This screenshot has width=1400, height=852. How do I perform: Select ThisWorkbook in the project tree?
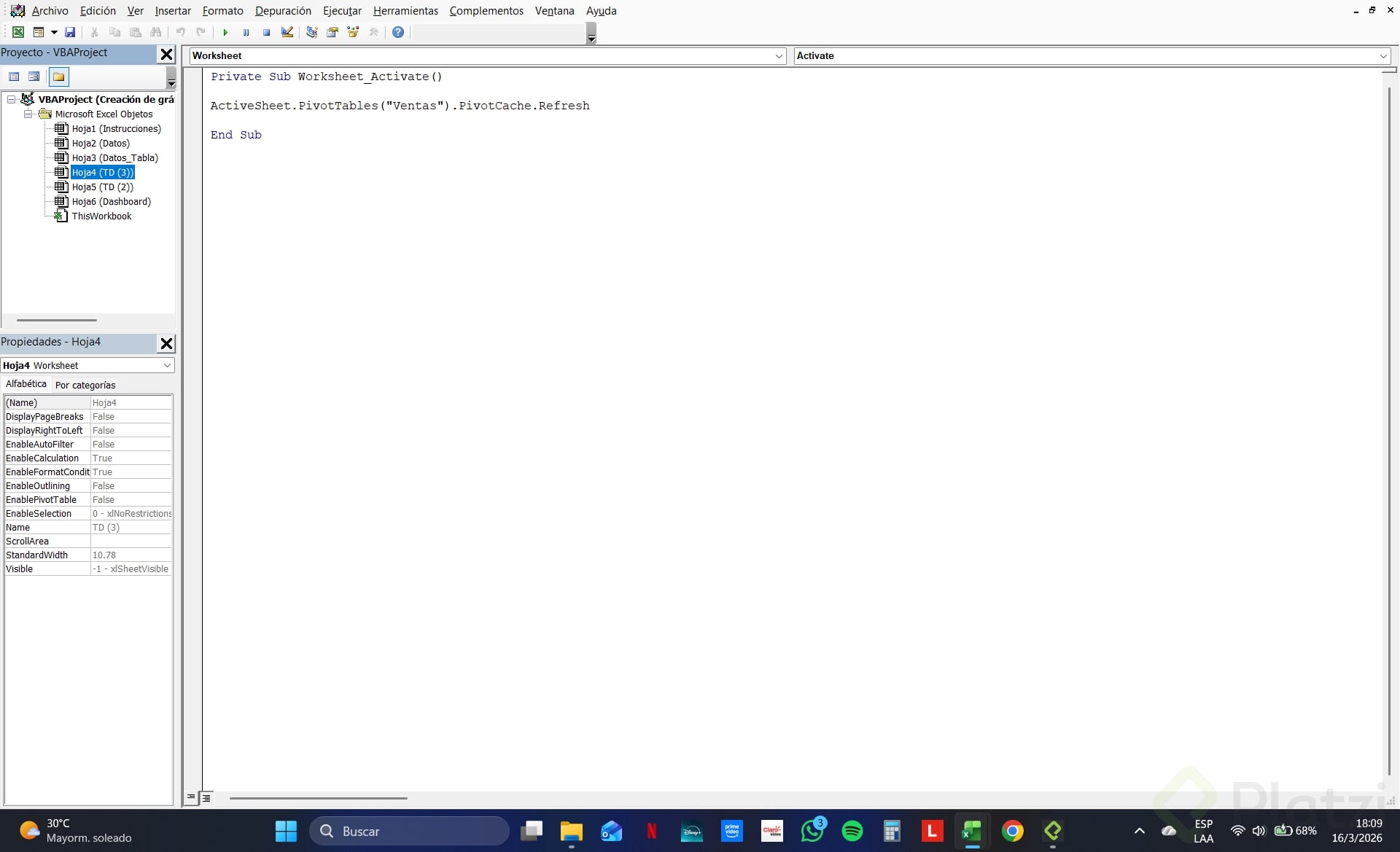pyautogui.click(x=101, y=216)
